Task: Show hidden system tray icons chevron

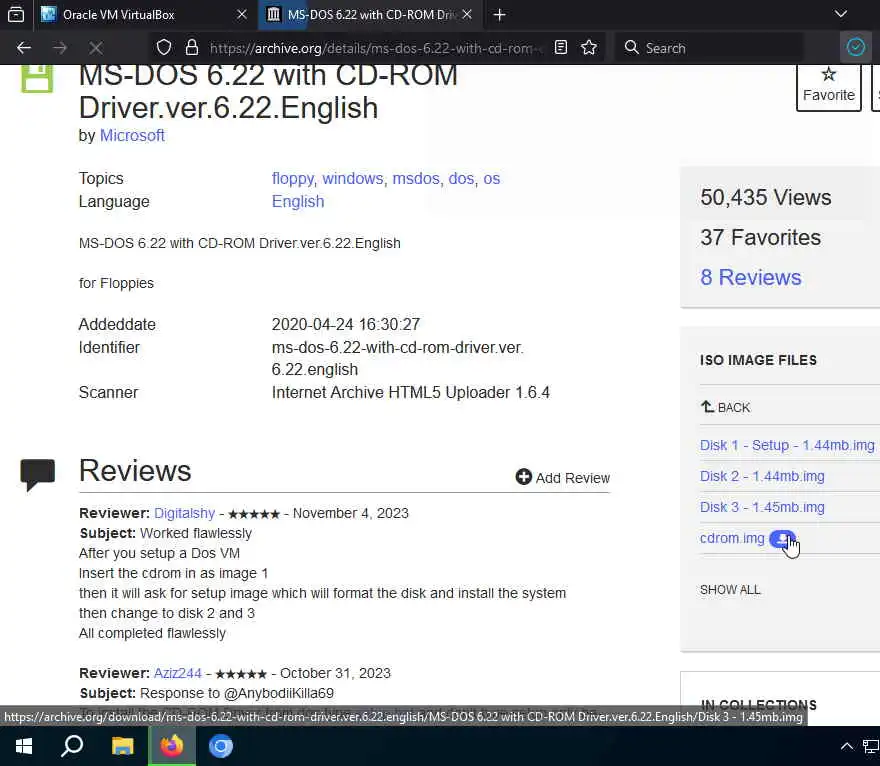Action: click(846, 746)
